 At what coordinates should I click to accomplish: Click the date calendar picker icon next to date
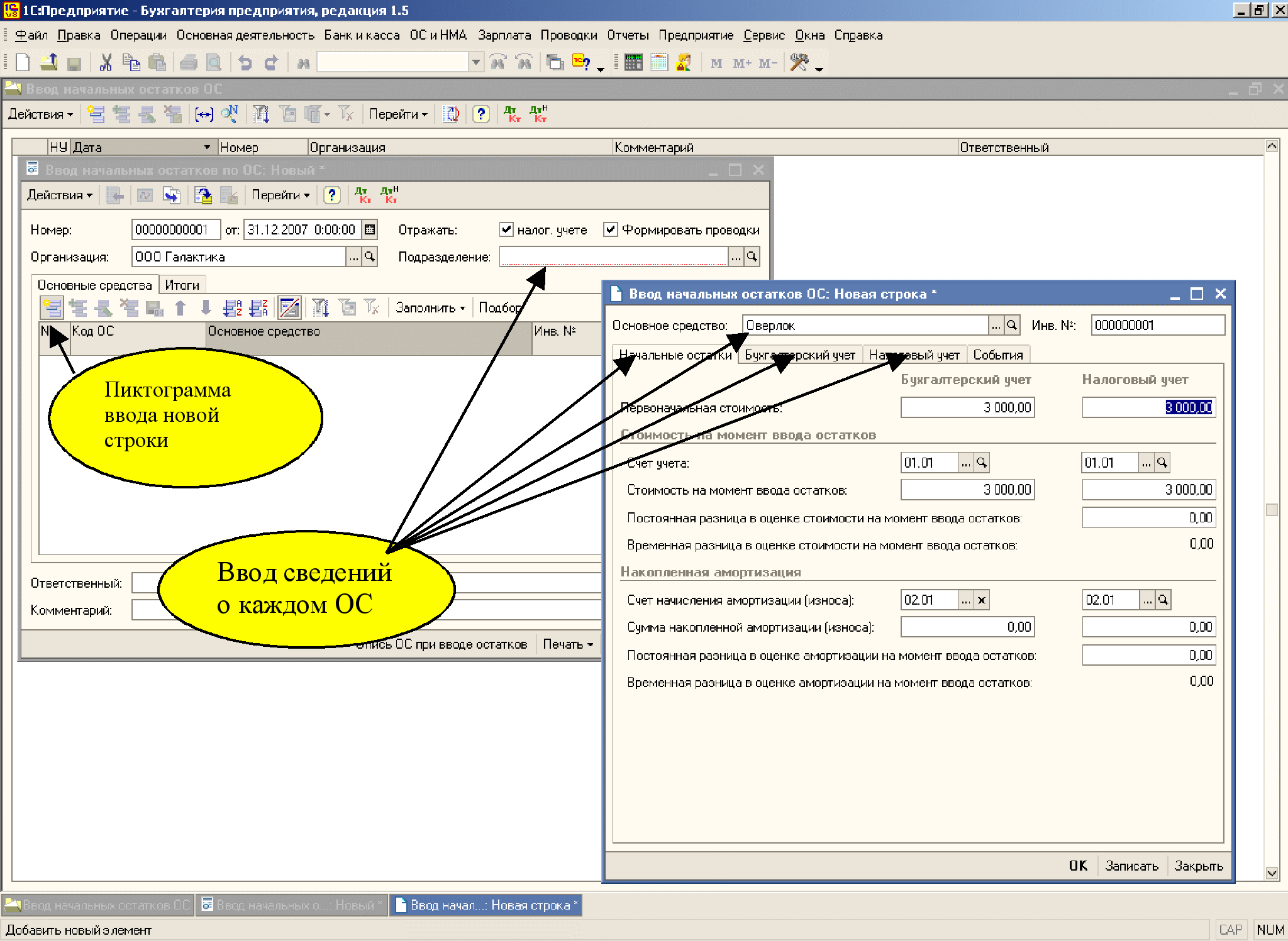[370, 229]
